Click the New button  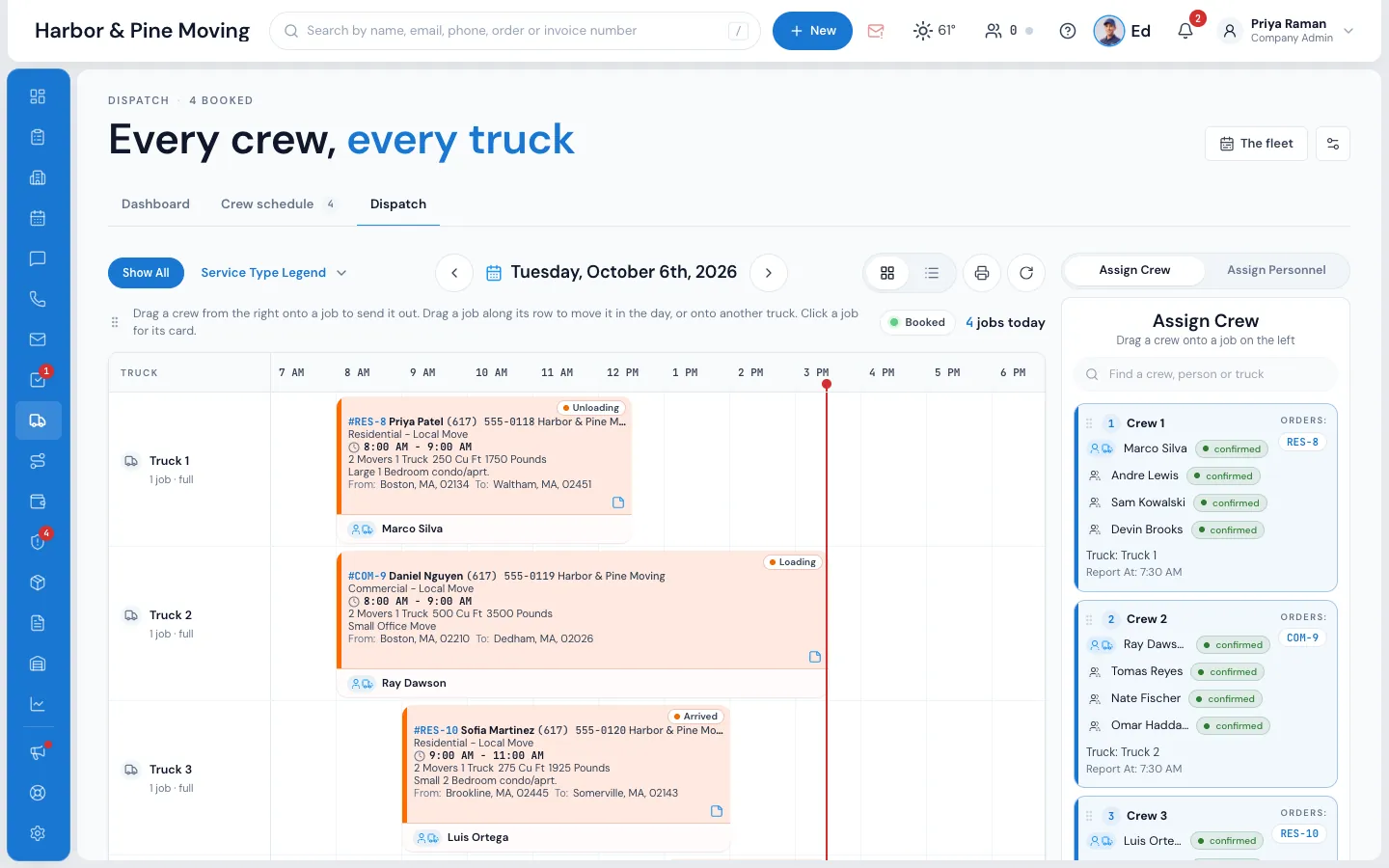tap(812, 31)
